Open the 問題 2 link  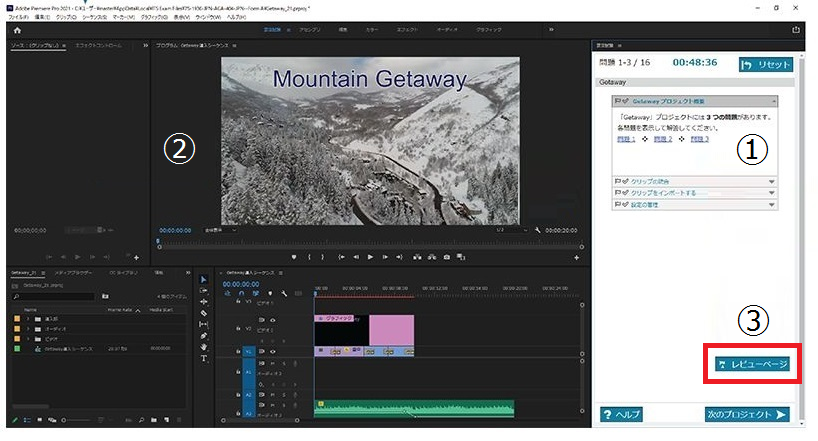coord(662,139)
